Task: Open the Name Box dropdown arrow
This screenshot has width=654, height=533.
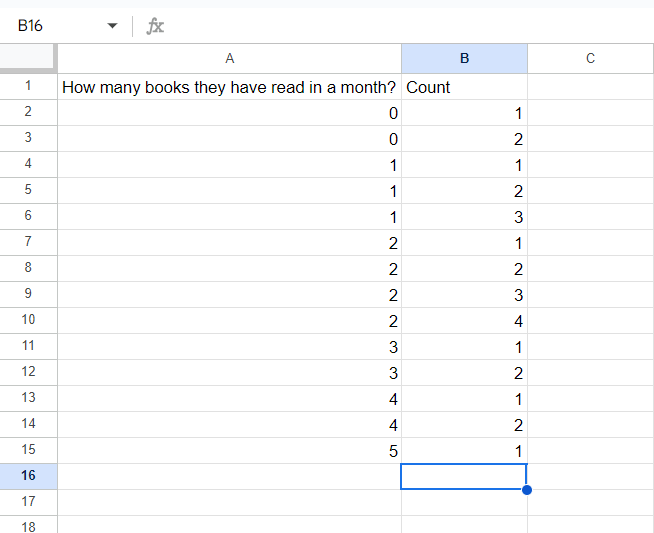Action: click(112, 26)
